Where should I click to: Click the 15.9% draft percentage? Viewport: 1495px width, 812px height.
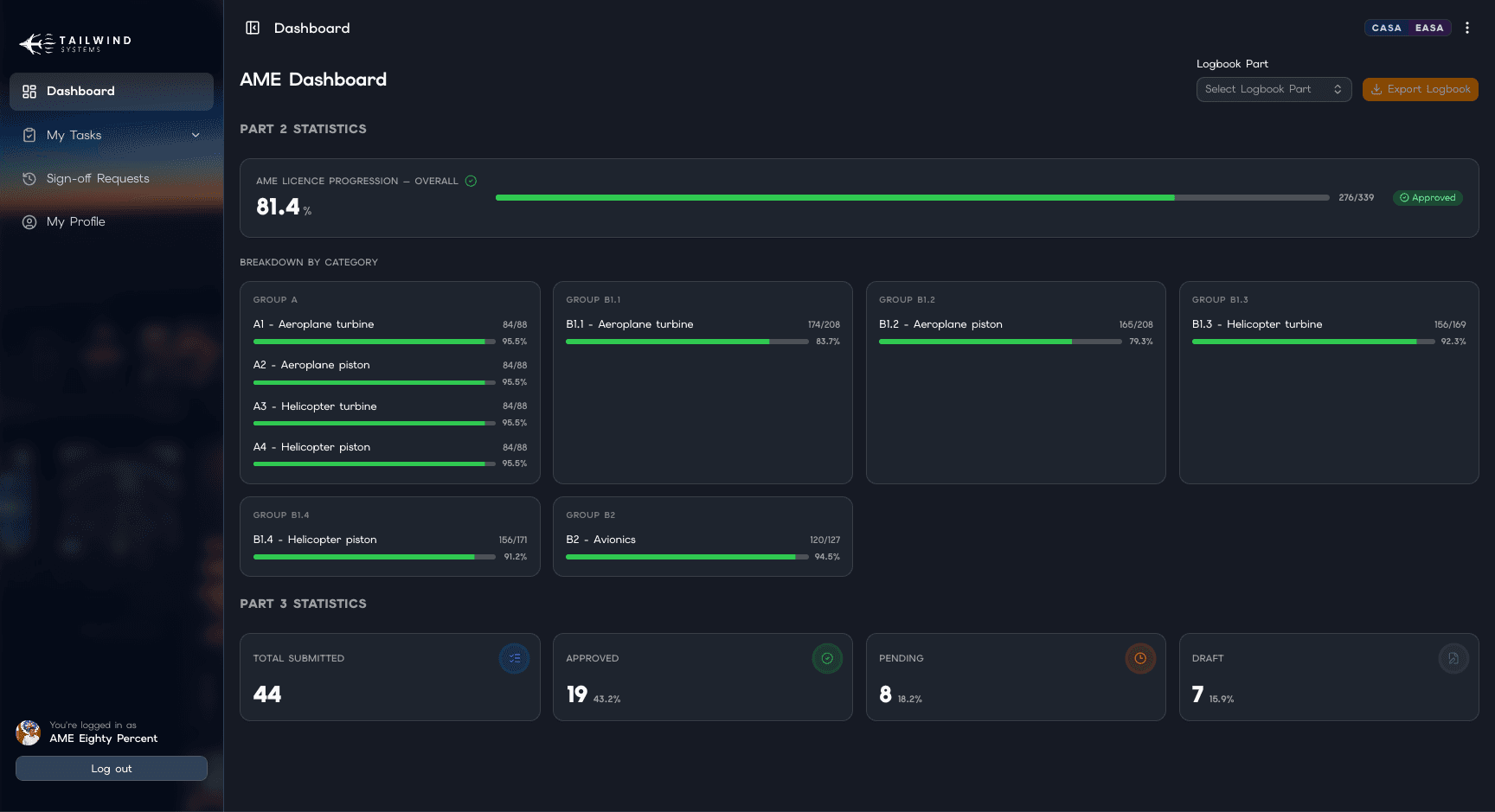[x=1222, y=699]
